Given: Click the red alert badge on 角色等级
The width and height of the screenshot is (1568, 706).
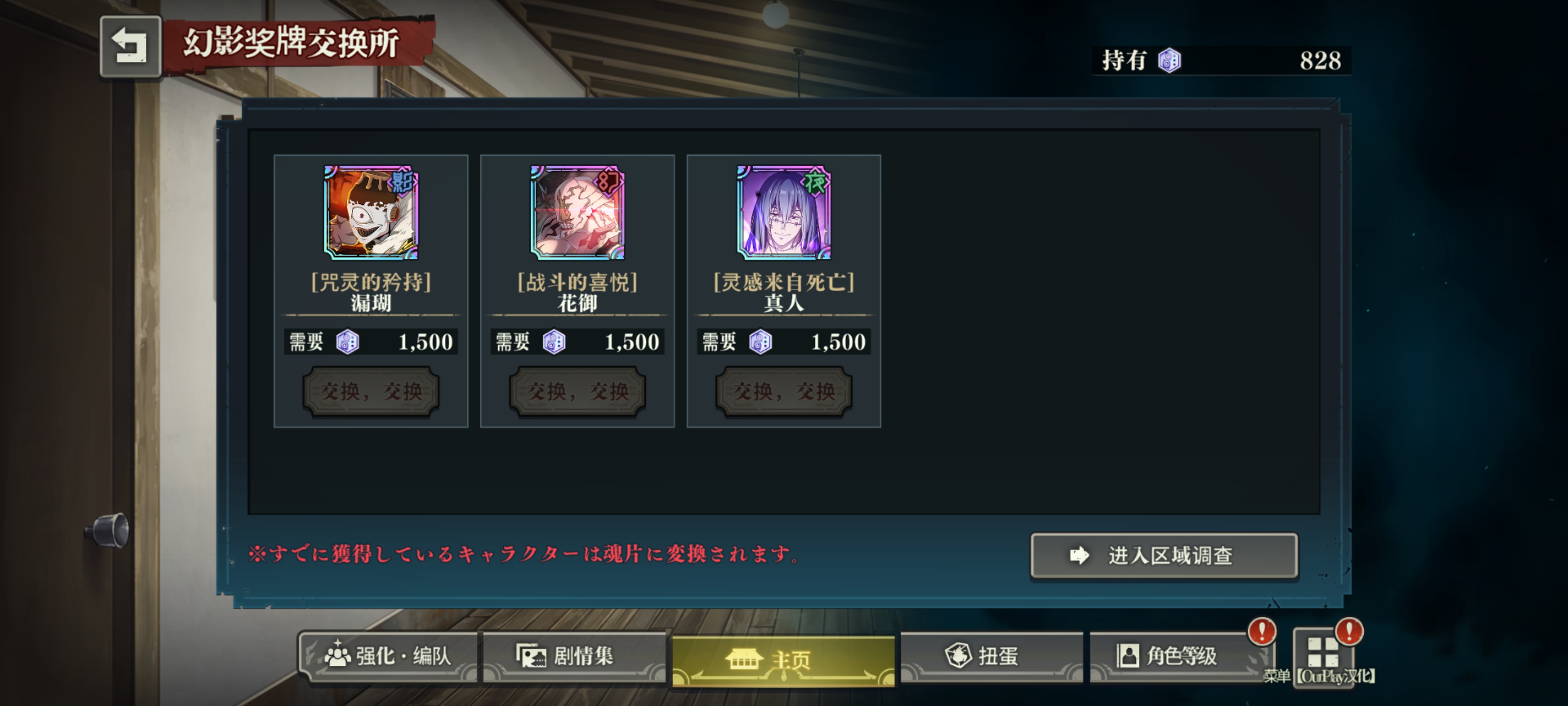Looking at the screenshot, I should click(x=1261, y=631).
